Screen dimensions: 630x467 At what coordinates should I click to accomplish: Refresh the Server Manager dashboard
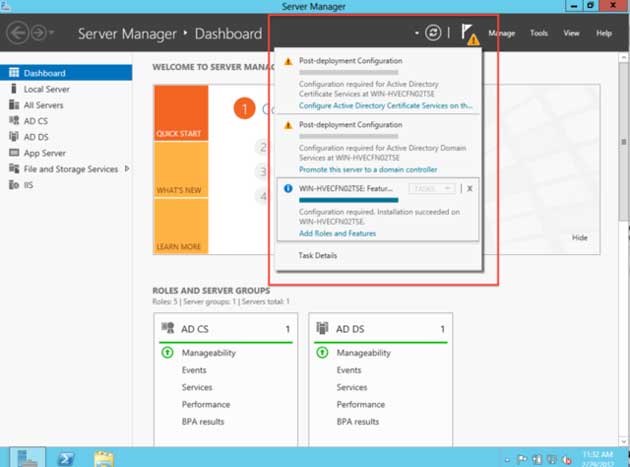coord(432,33)
